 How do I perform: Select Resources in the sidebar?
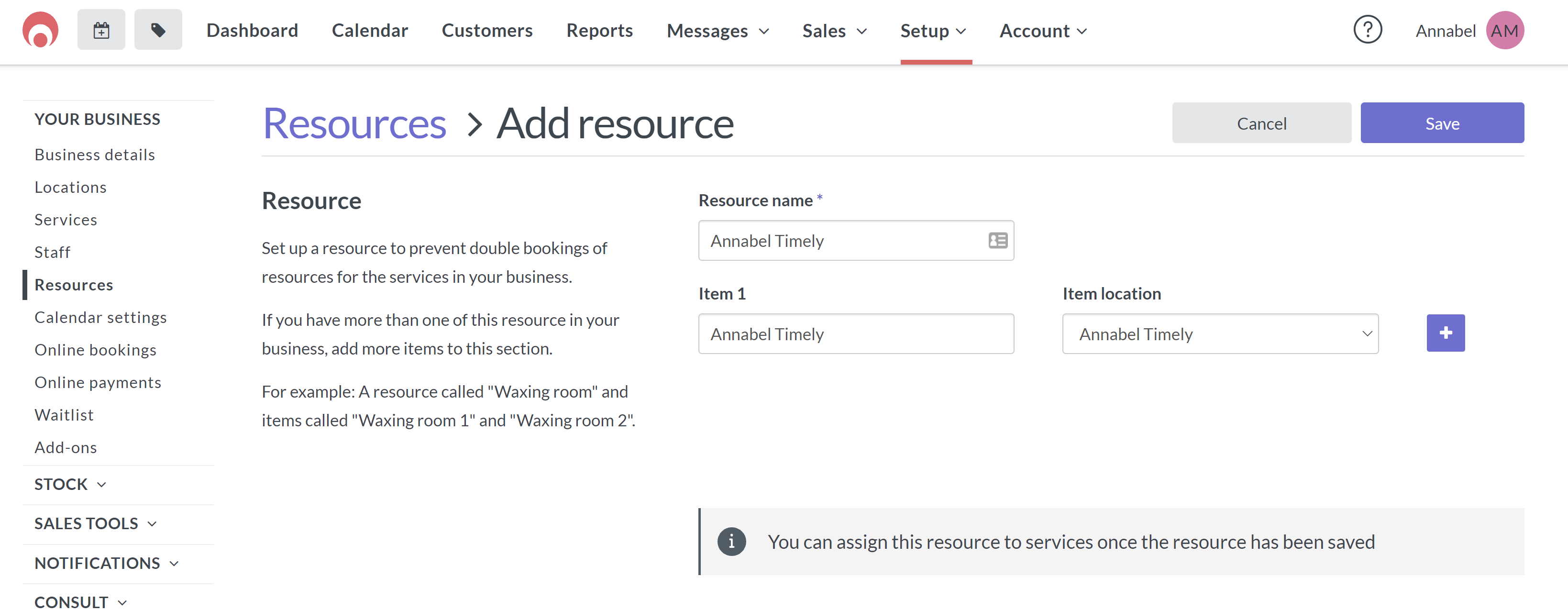tap(74, 285)
